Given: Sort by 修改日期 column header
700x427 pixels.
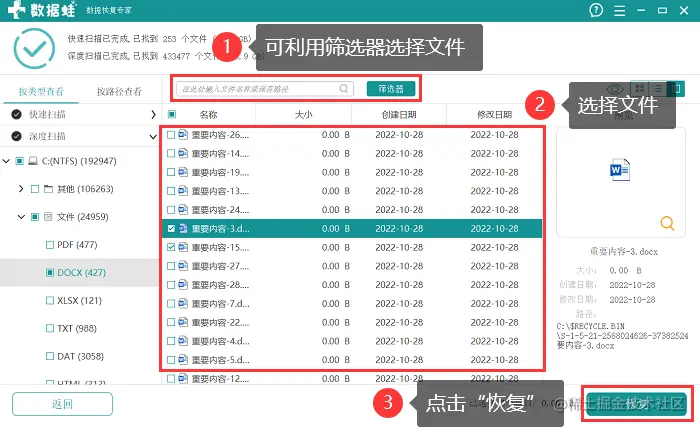Looking at the screenshot, I should tap(494, 115).
